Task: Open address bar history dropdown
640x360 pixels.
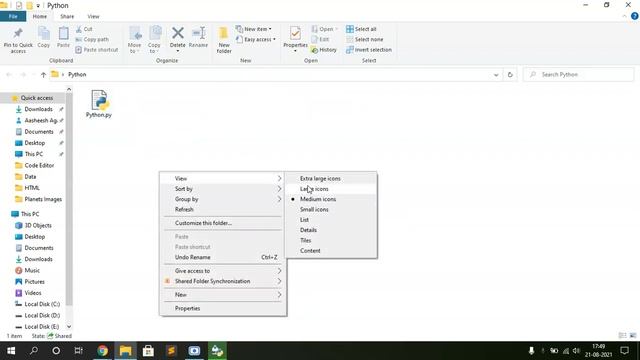Action: (496, 75)
